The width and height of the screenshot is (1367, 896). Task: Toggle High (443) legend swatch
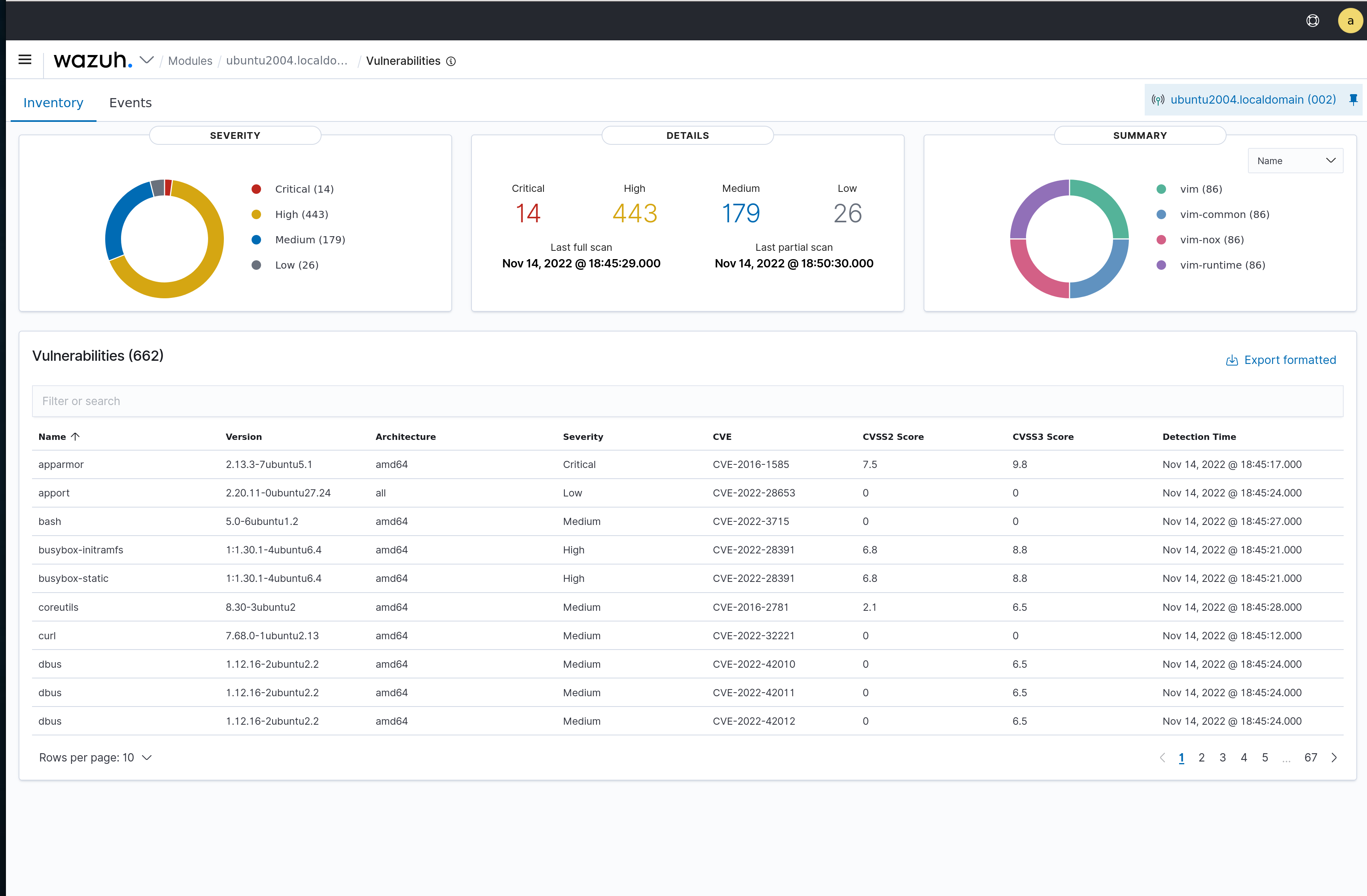tap(256, 214)
